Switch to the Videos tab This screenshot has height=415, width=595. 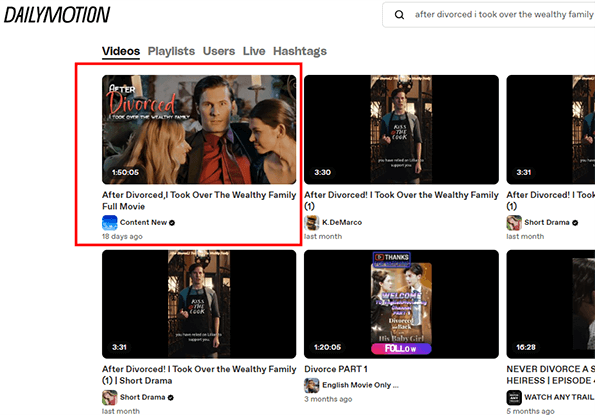pyautogui.click(x=121, y=51)
